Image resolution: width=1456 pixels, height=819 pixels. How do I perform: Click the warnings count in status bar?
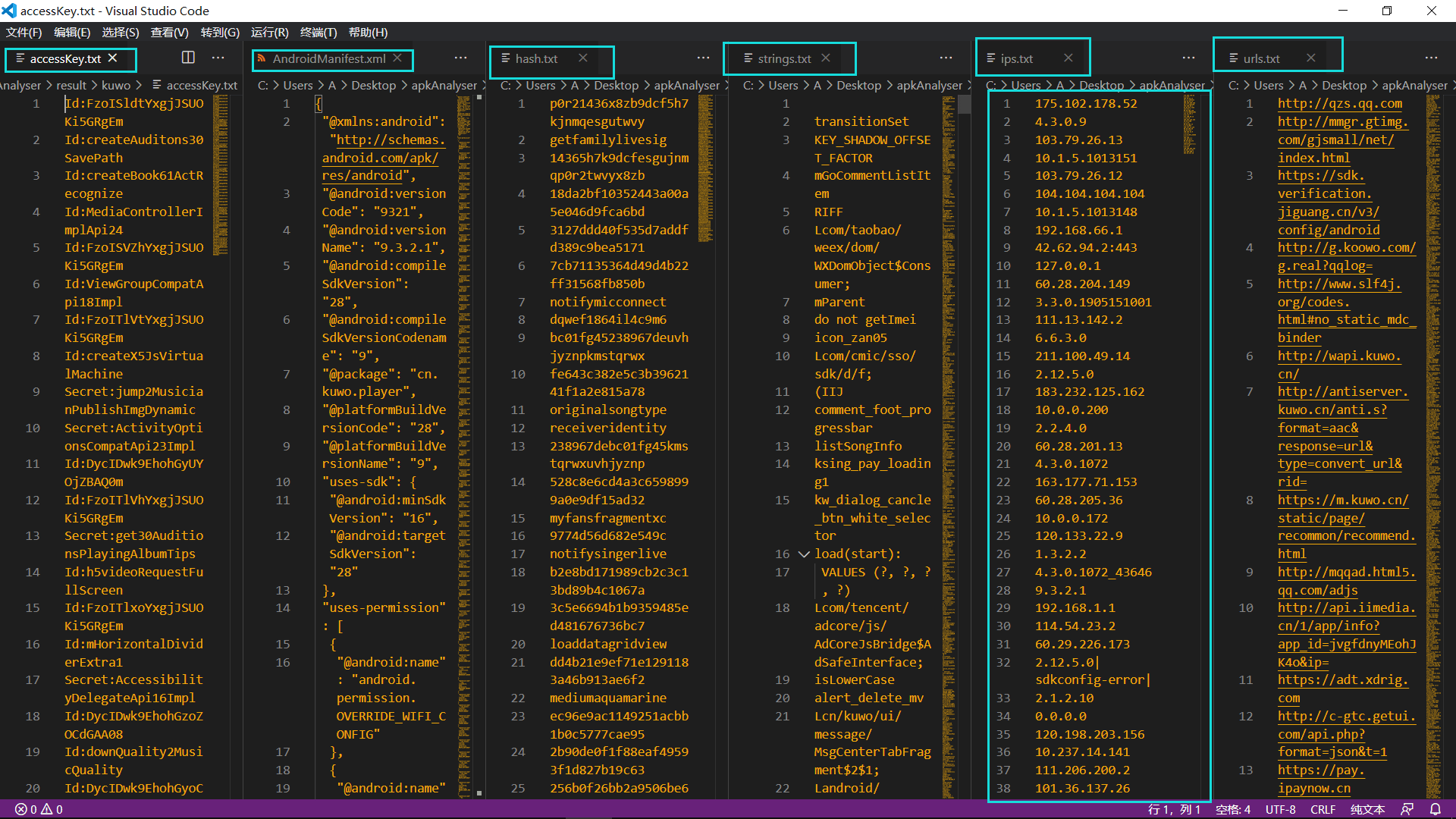click(52, 809)
